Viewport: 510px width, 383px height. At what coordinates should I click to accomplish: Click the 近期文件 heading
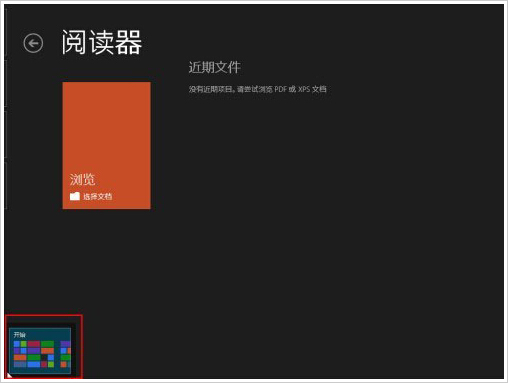214,67
